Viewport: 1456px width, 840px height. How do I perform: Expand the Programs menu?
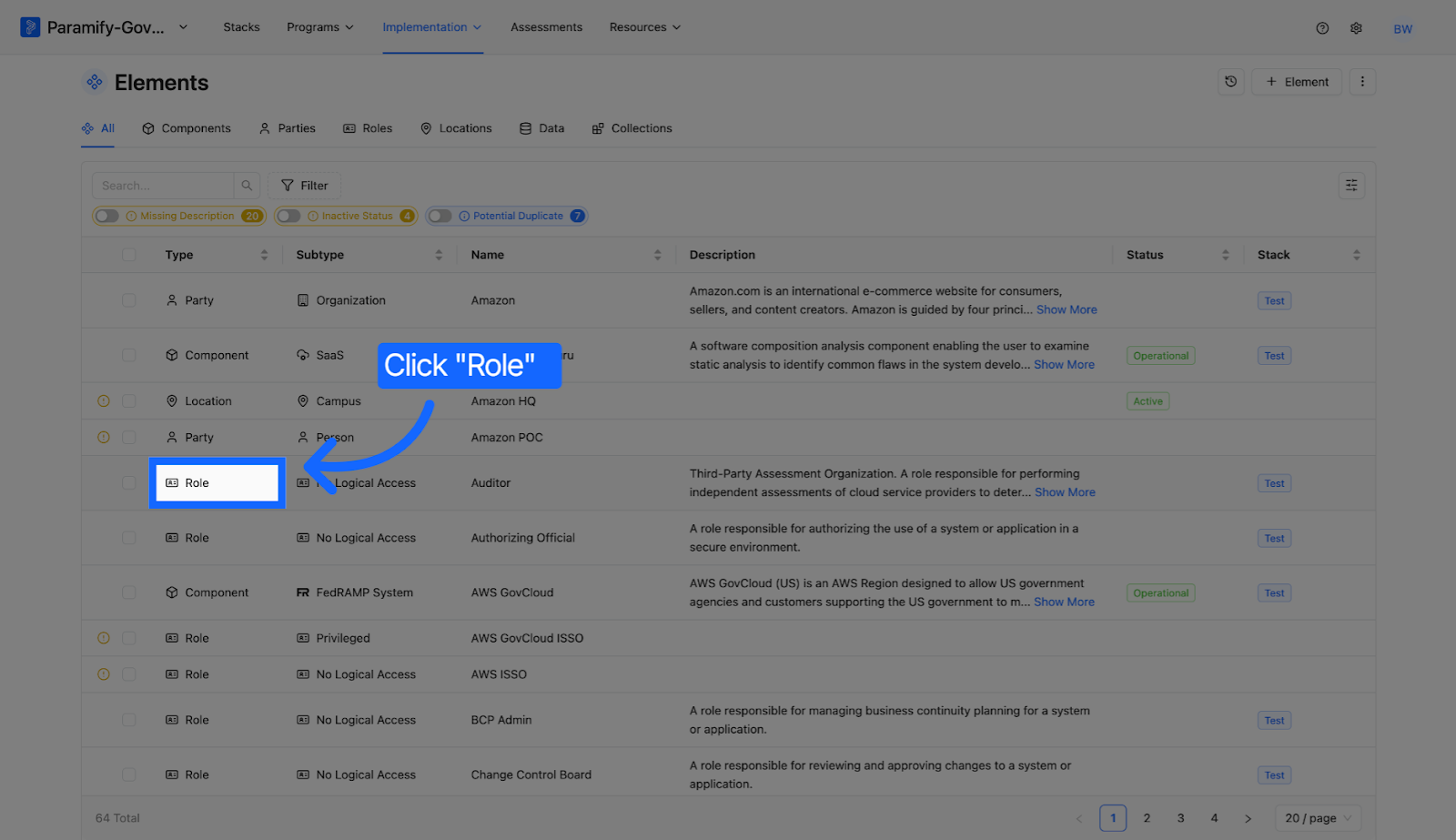(x=320, y=27)
